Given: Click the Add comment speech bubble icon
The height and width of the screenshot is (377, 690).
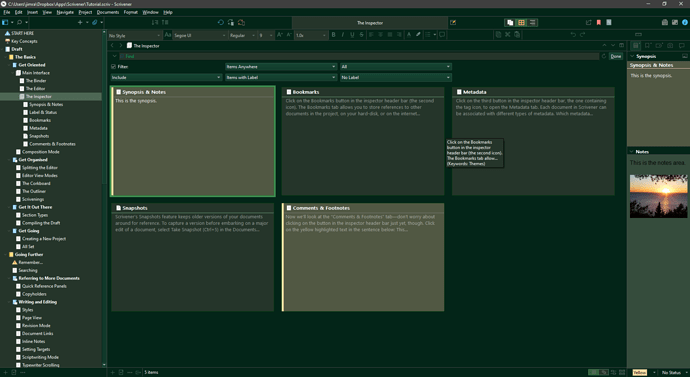Looking at the screenshot, I should click(442, 35).
